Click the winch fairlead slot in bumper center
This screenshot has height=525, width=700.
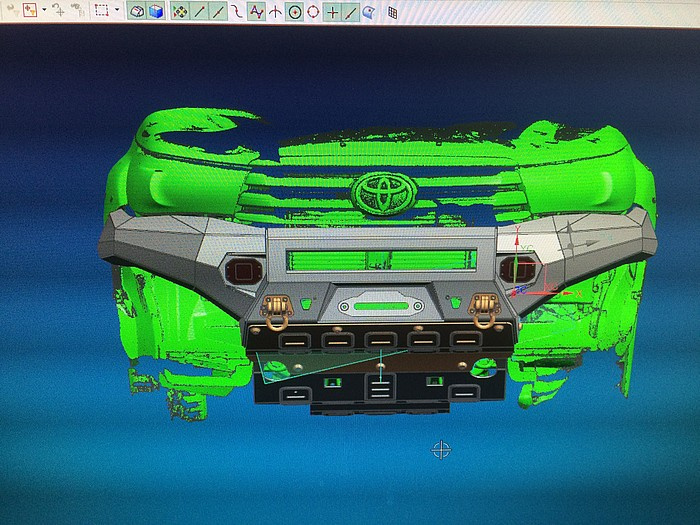coord(381,306)
